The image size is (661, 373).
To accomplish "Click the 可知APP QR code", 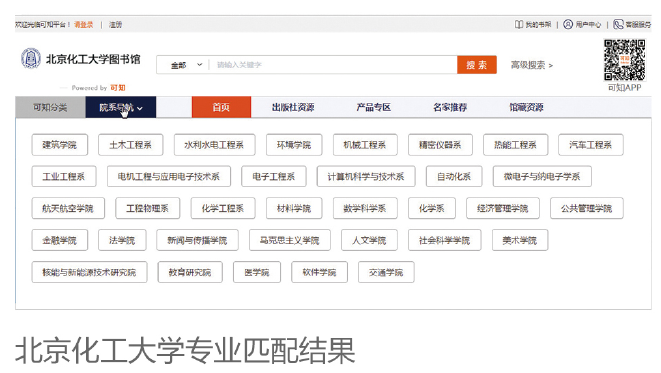I will pos(624,60).
